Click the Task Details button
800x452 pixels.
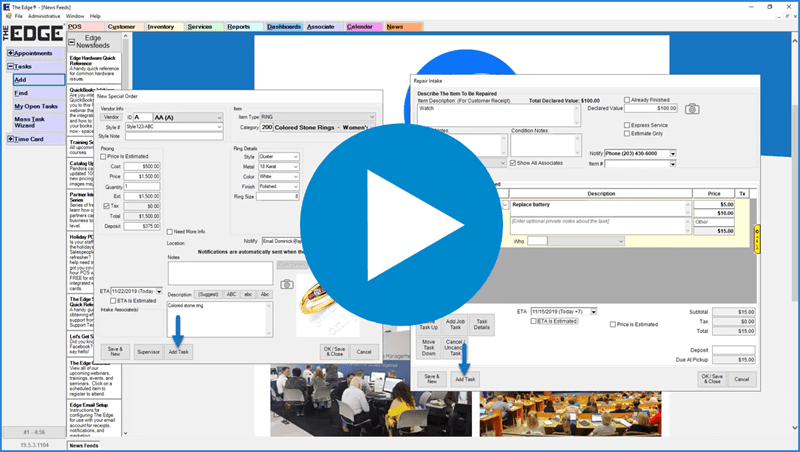pos(482,324)
